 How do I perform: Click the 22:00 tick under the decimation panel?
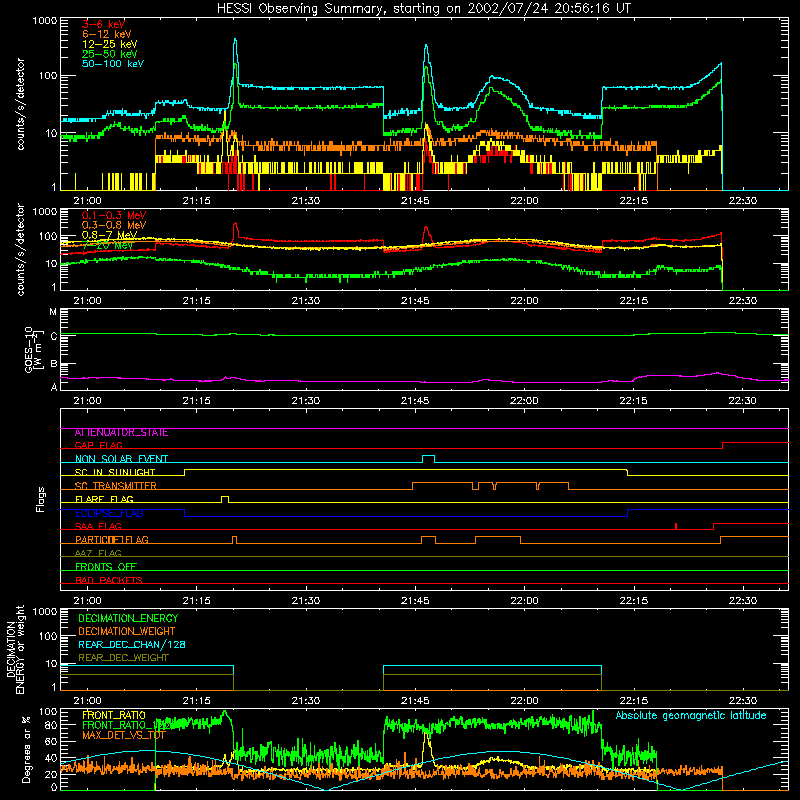point(524,701)
